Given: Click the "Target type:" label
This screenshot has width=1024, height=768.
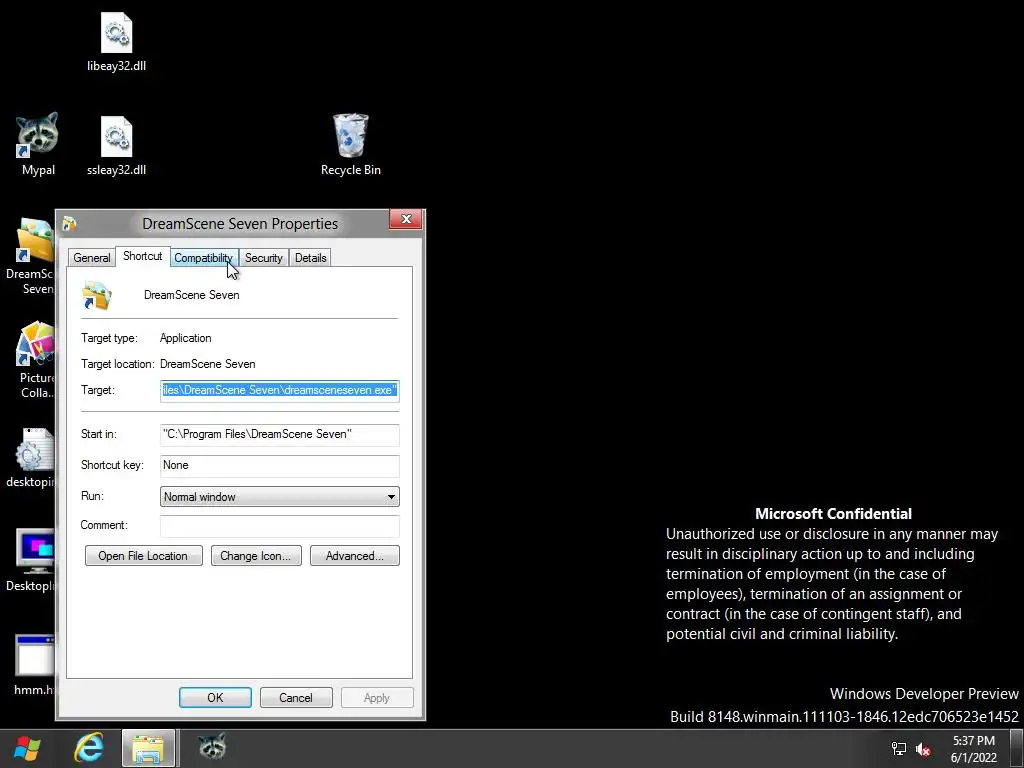Looking at the screenshot, I should 110,338.
